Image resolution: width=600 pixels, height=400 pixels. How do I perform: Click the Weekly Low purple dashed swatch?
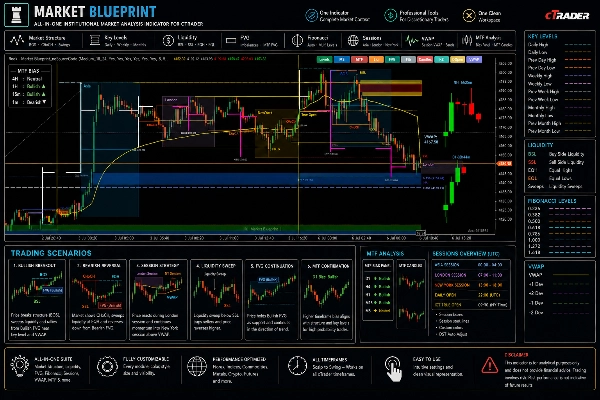578,83
